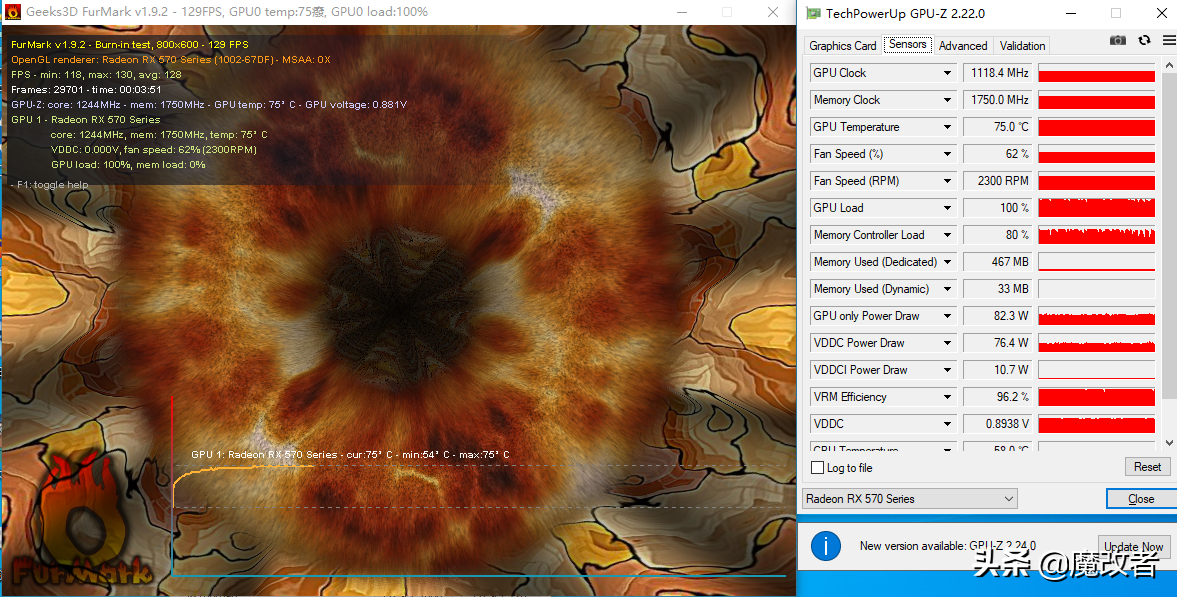Open the GPU-Z hamburger menu
This screenshot has width=1177, height=597.
pos(1169,40)
